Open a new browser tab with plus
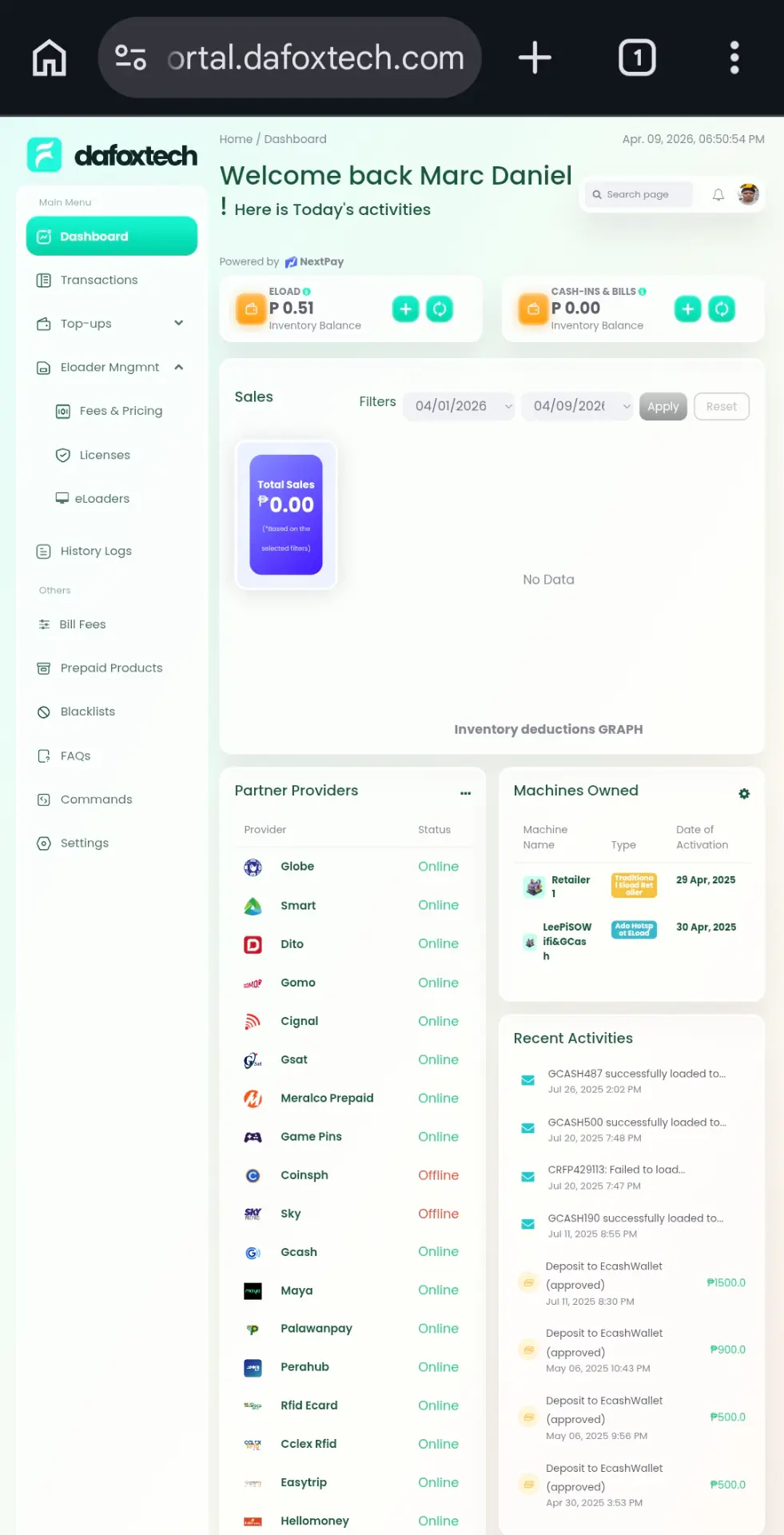Screen dimensions: 784x1535 point(535,58)
